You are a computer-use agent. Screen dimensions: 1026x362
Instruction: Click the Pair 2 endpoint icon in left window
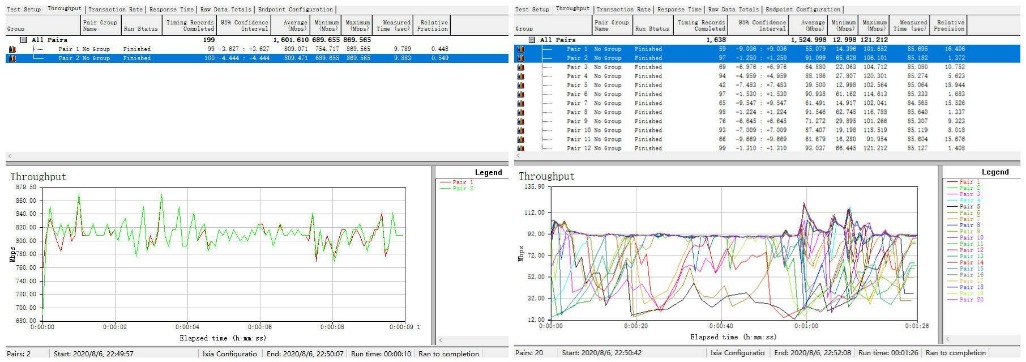(11, 58)
